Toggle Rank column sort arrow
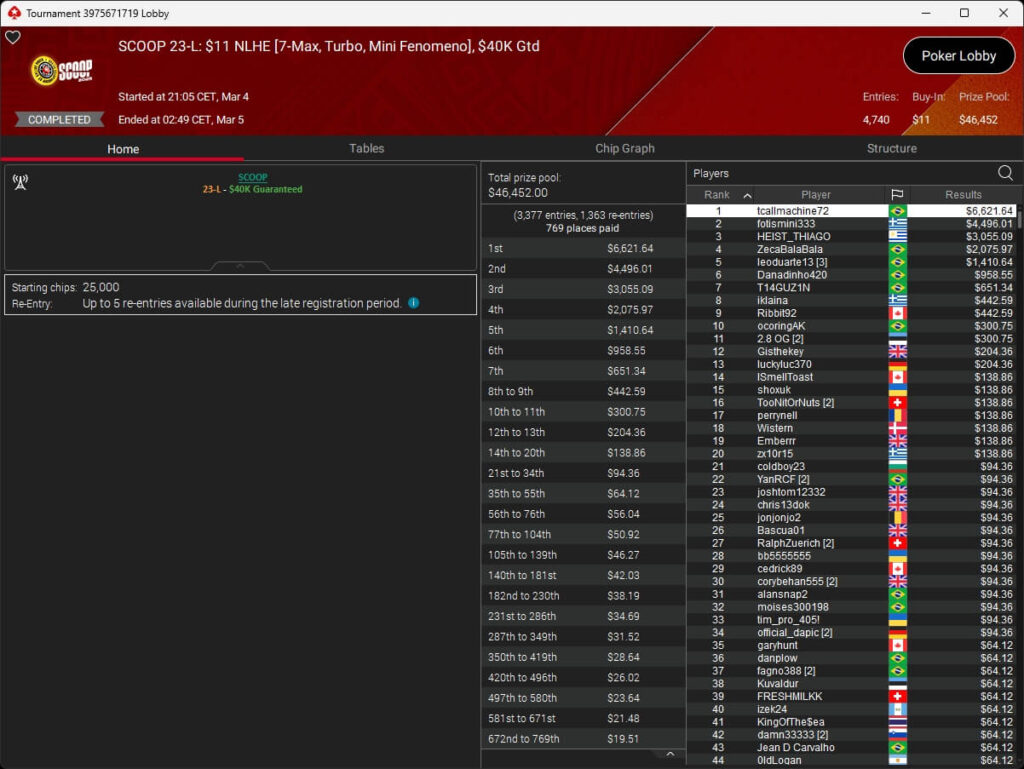 point(747,195)
